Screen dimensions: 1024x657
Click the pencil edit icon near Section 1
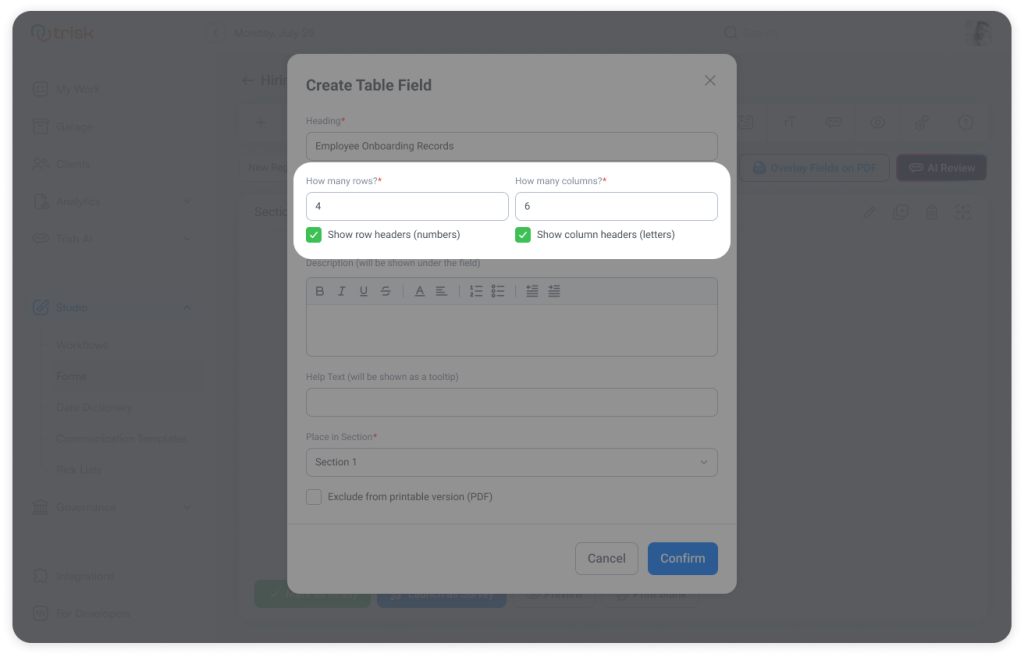pos(869,213)
